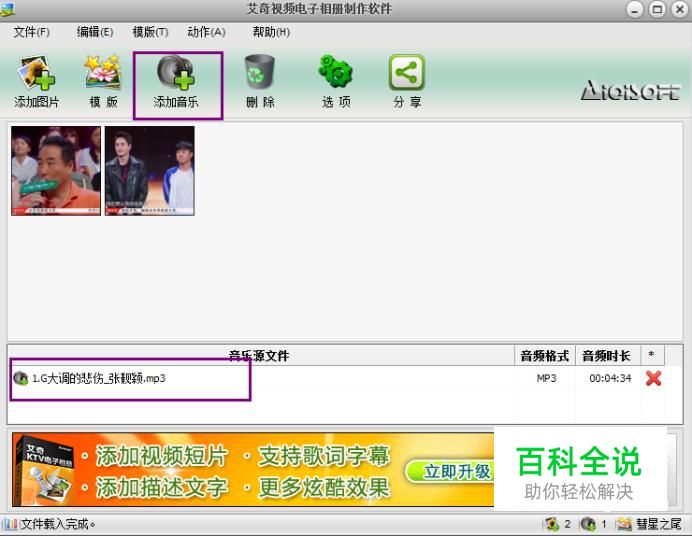Click the 彗星之尾 template icon in status bar
Viewport: 692px width, 536px height.
point(624,524)
